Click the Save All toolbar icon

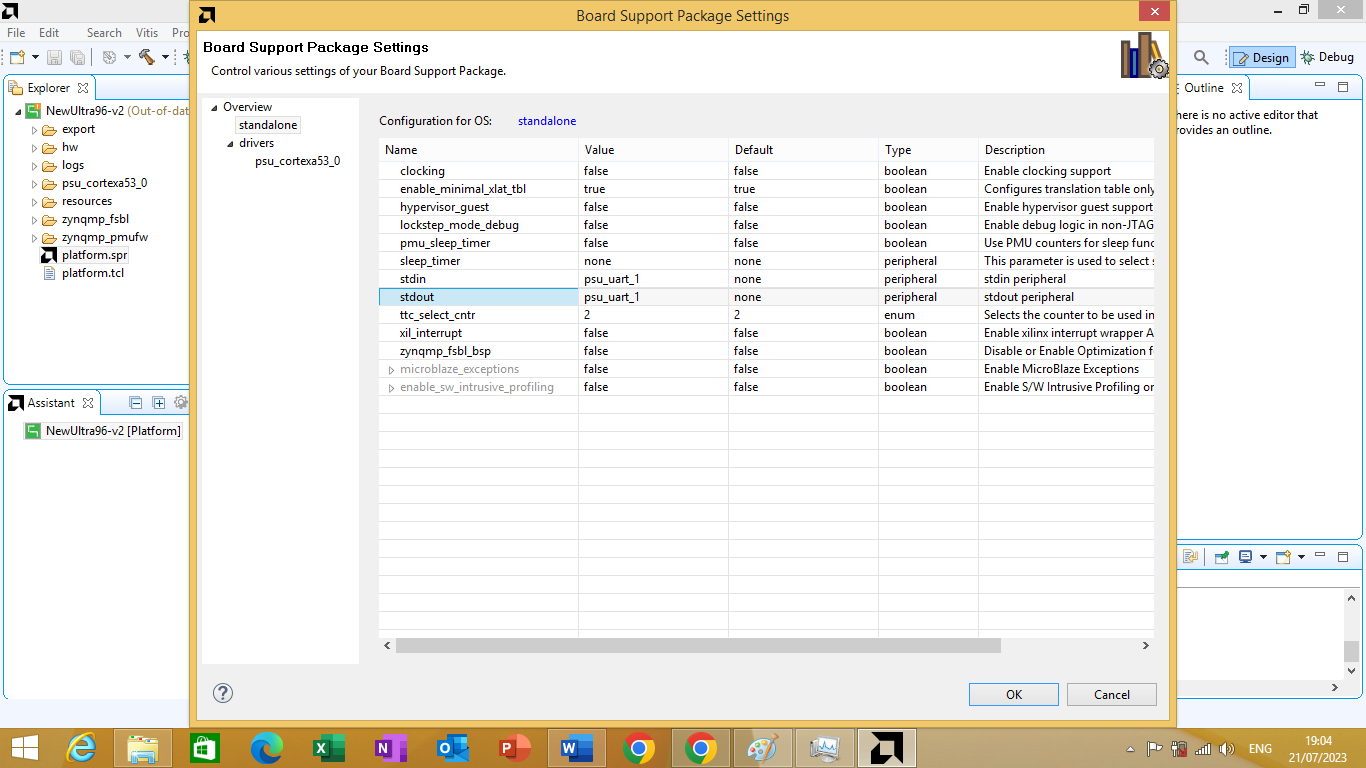pos(76,58)
